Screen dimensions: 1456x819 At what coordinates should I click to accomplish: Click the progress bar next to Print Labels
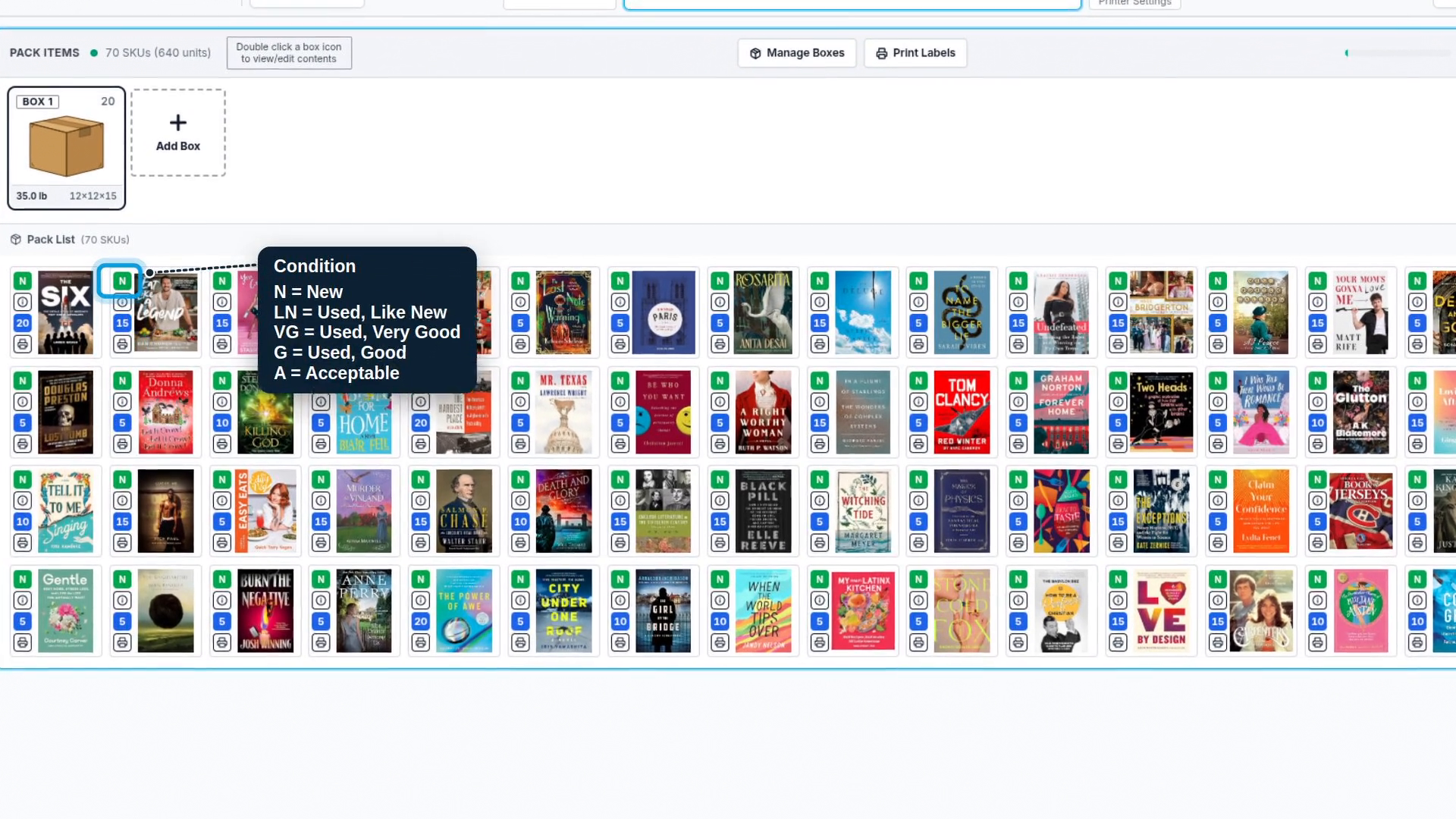[x=1398, y=53]
